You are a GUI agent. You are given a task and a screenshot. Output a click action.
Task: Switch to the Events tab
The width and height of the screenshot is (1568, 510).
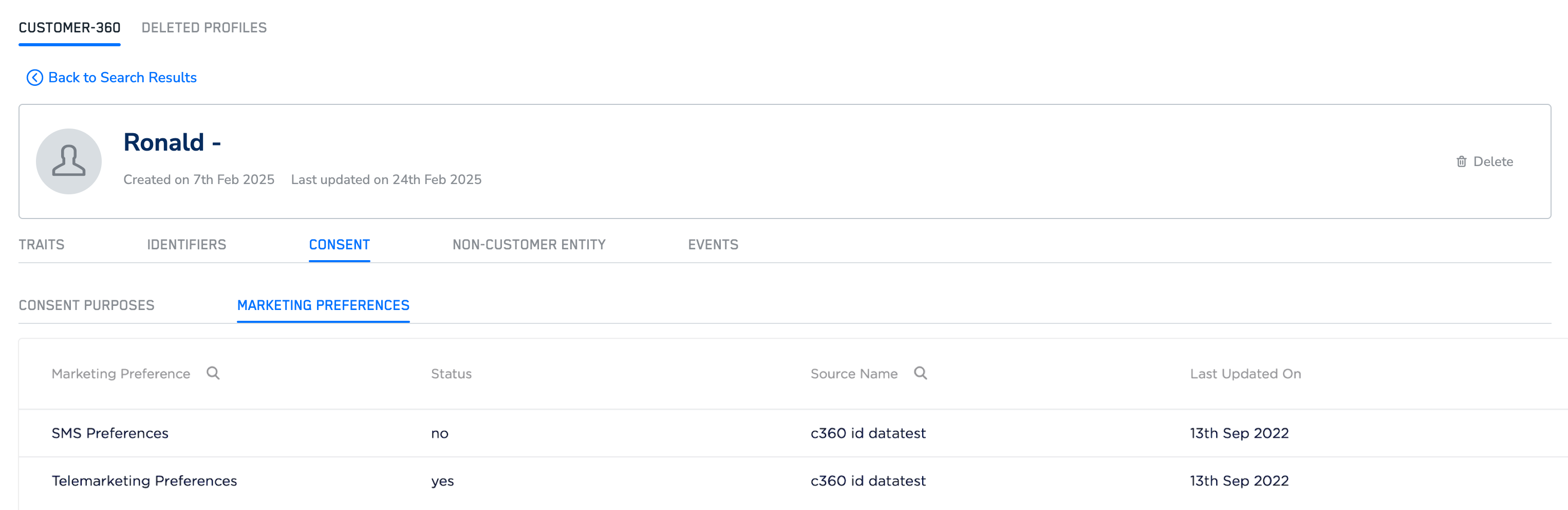click(x=713, y=244)
